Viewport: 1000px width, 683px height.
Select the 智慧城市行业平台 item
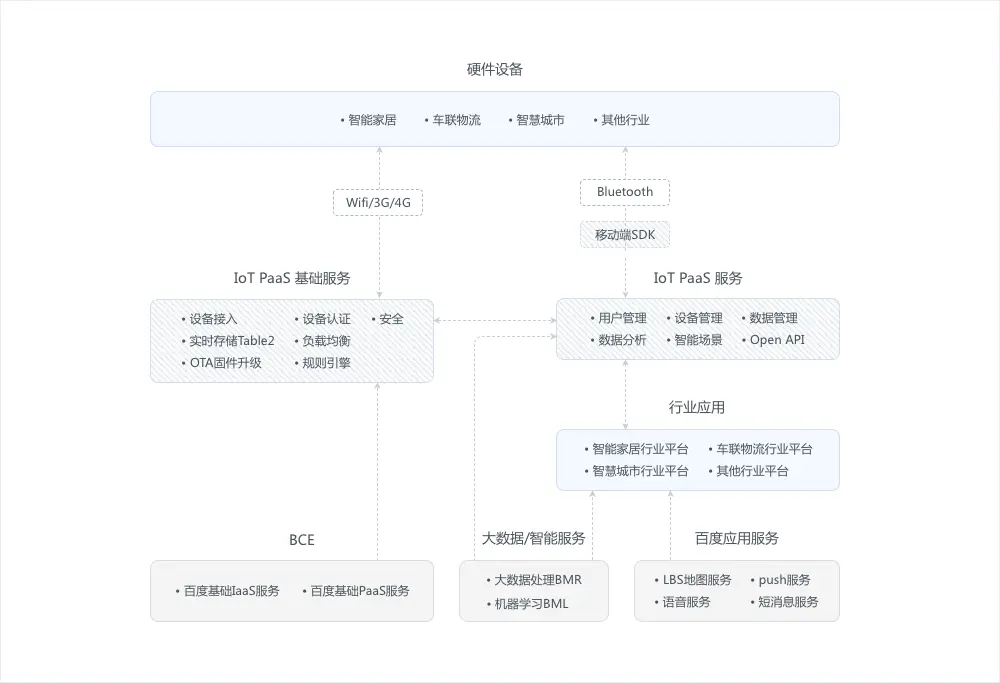[640, 471]
